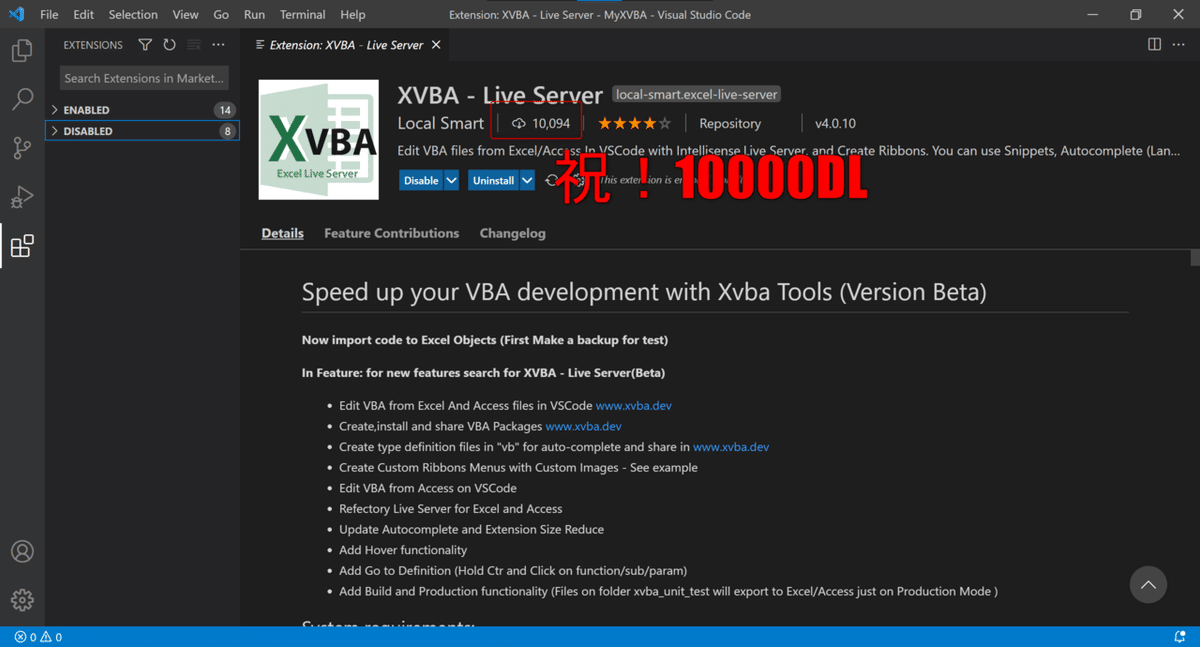This screenshot has height=647, width=1200.
Task: Open the Selection menu
Action: [x=133, y=15]
